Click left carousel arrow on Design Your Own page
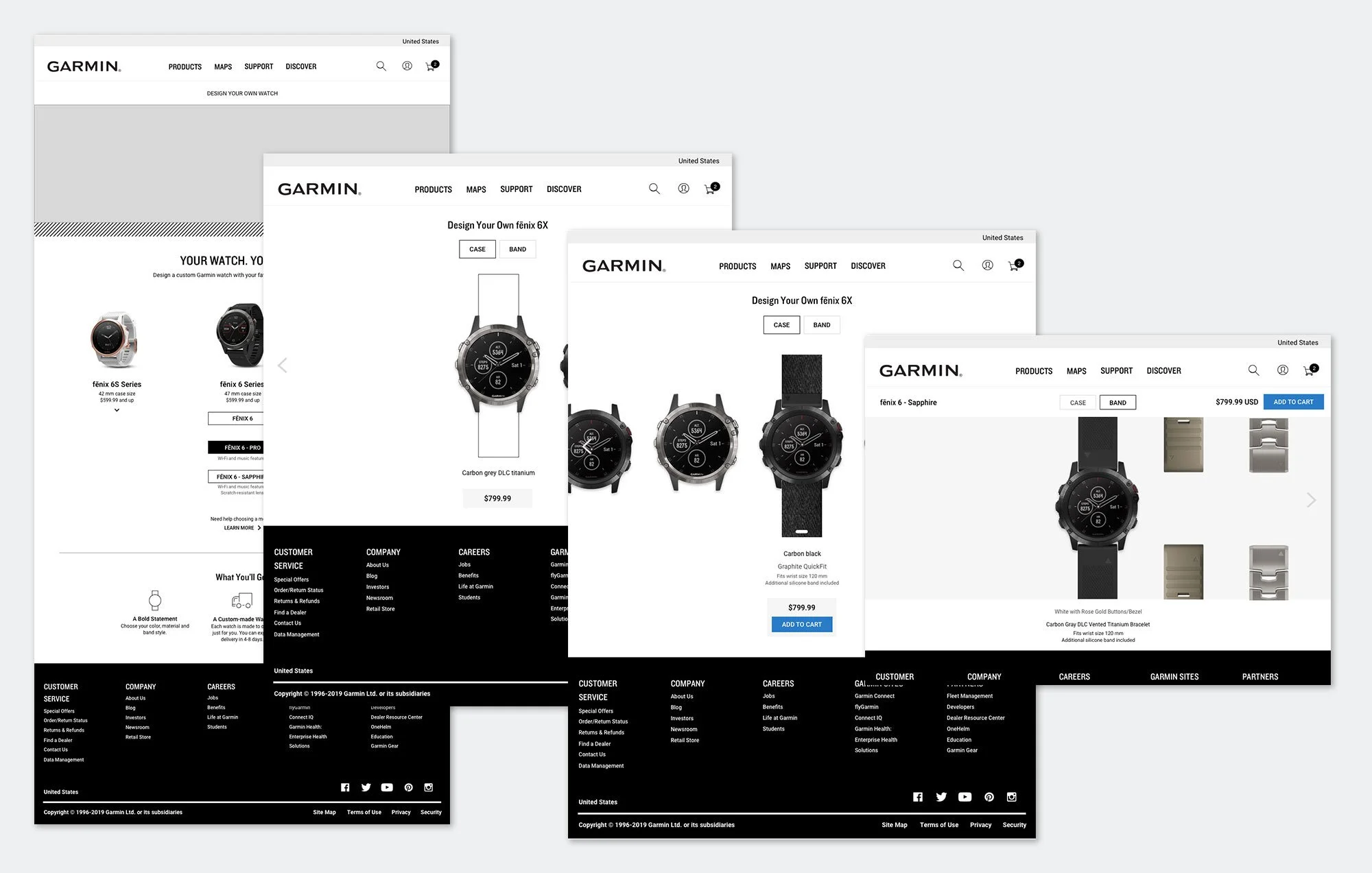The height and width of the screenshot is (873, 1372). coord(282,365)
